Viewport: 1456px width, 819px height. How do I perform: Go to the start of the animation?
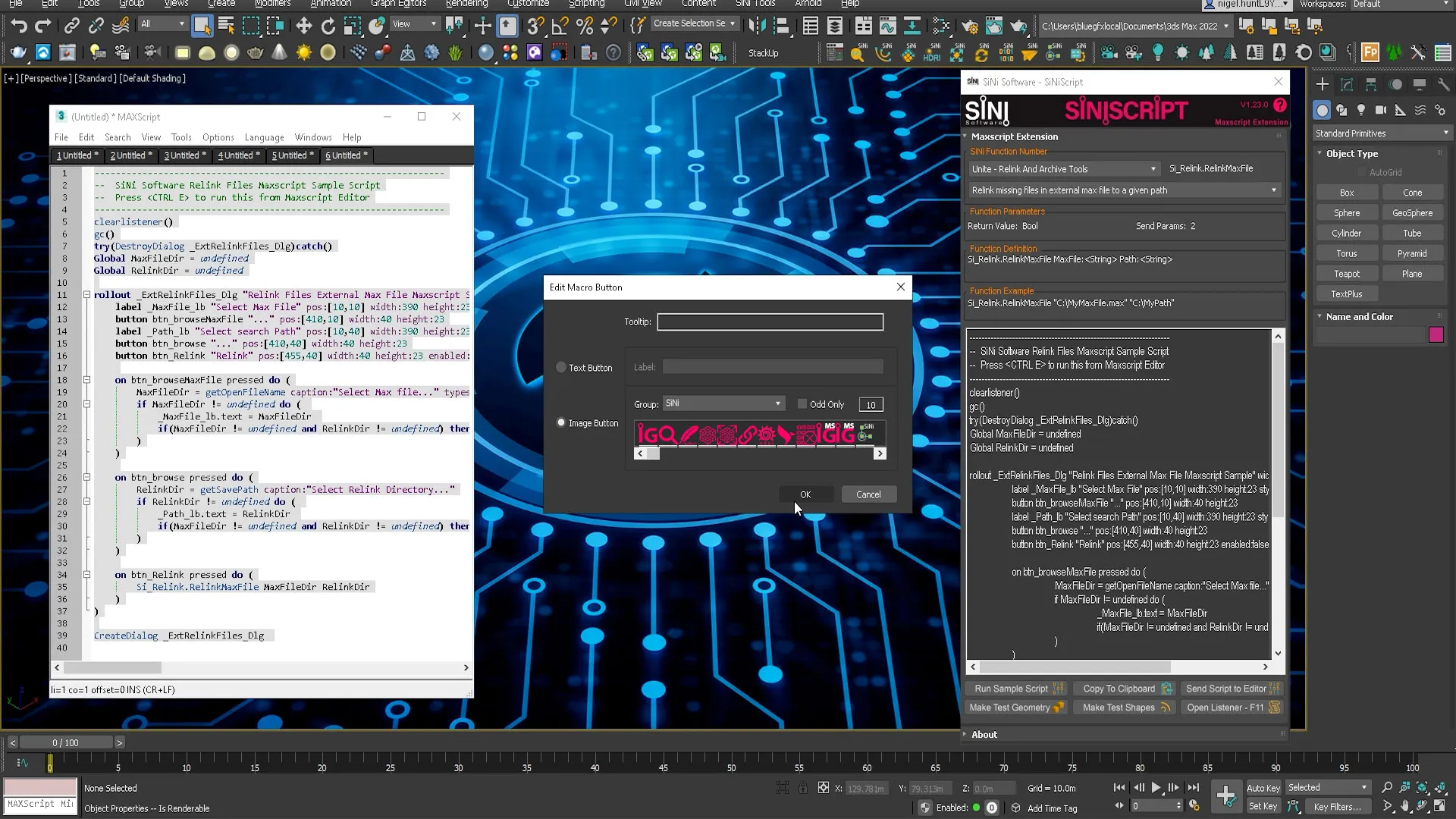pyautogui.click(x=1119, y=788)
